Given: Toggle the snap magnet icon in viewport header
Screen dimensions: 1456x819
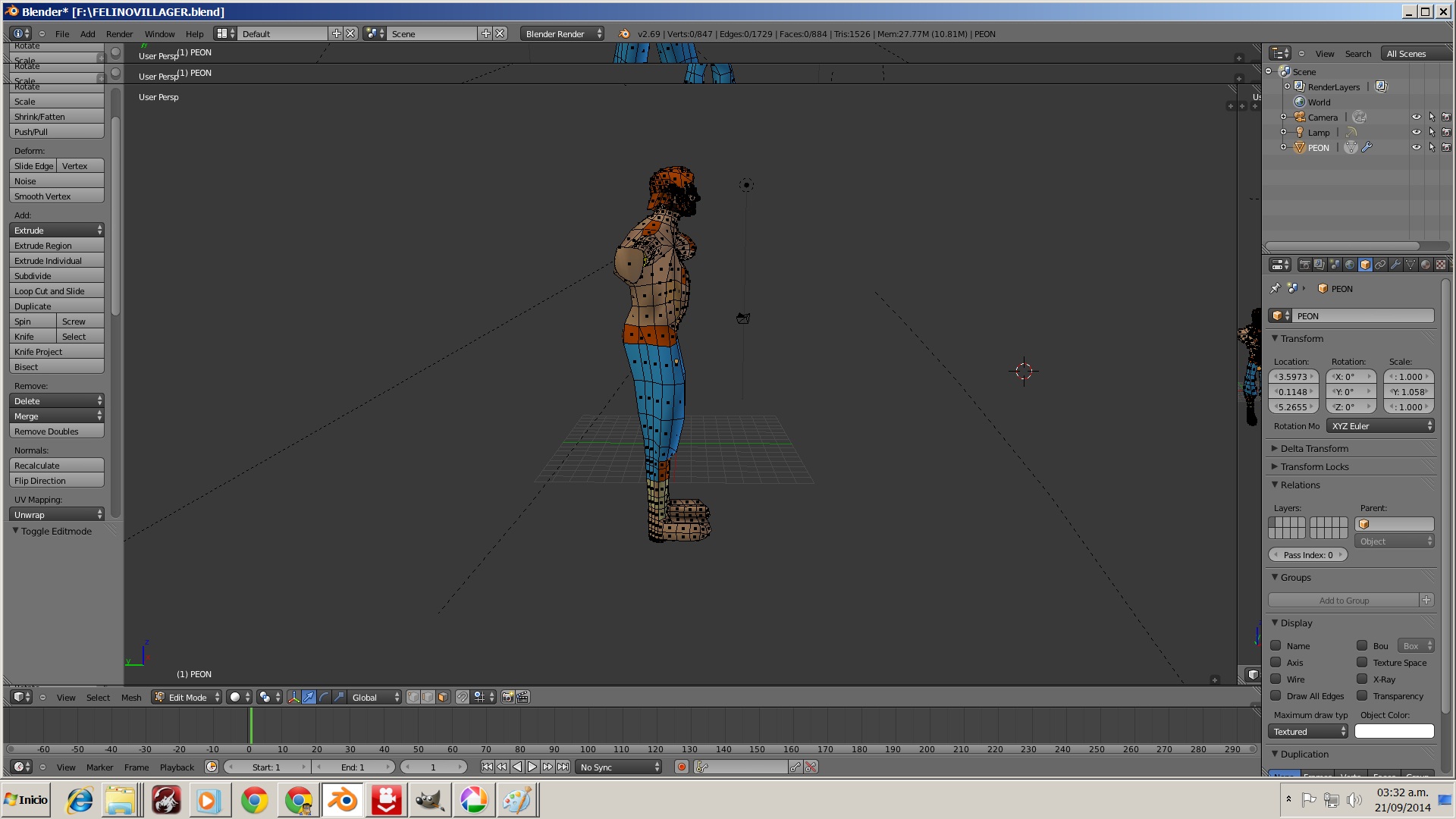Looking at the screenshot, I should point(463,697).
